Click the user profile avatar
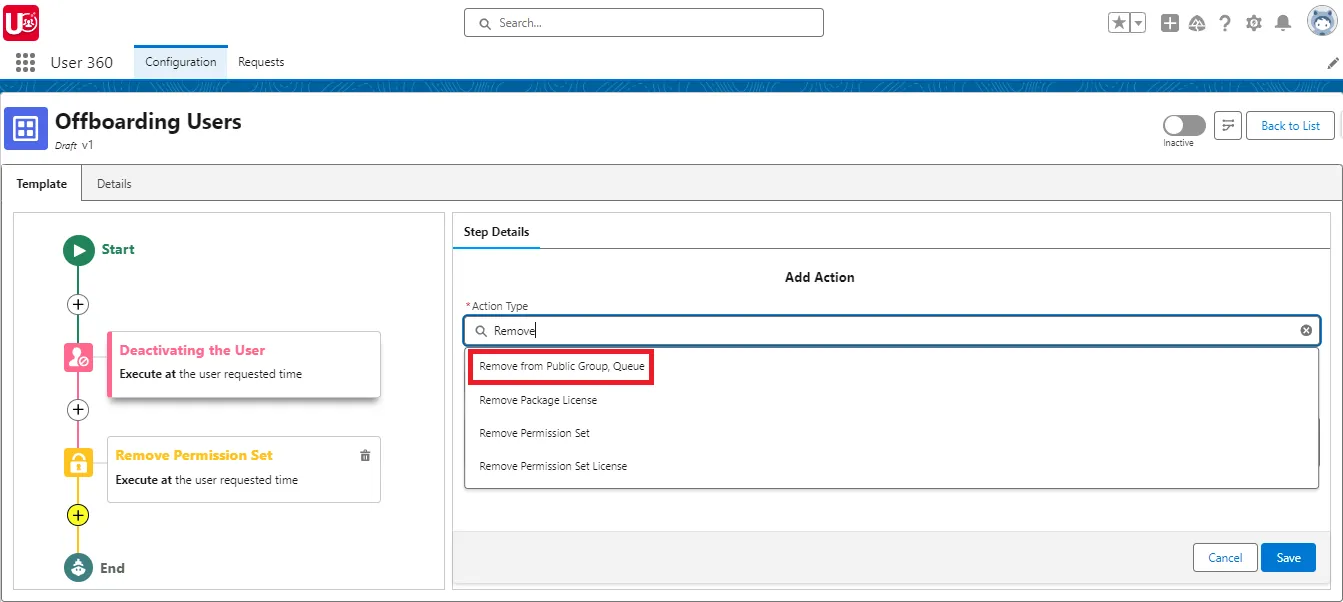The width and height of the screenshot is (1343, 602). tap(1321, 21)
